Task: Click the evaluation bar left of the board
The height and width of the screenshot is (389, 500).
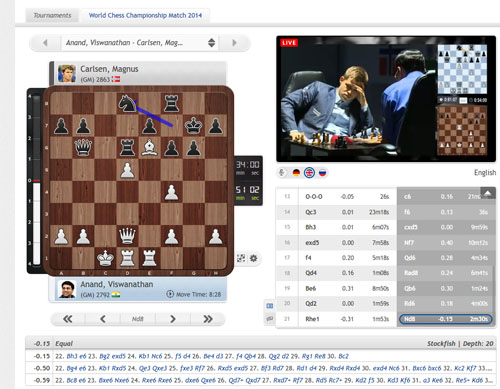Action: coord(36,180)
